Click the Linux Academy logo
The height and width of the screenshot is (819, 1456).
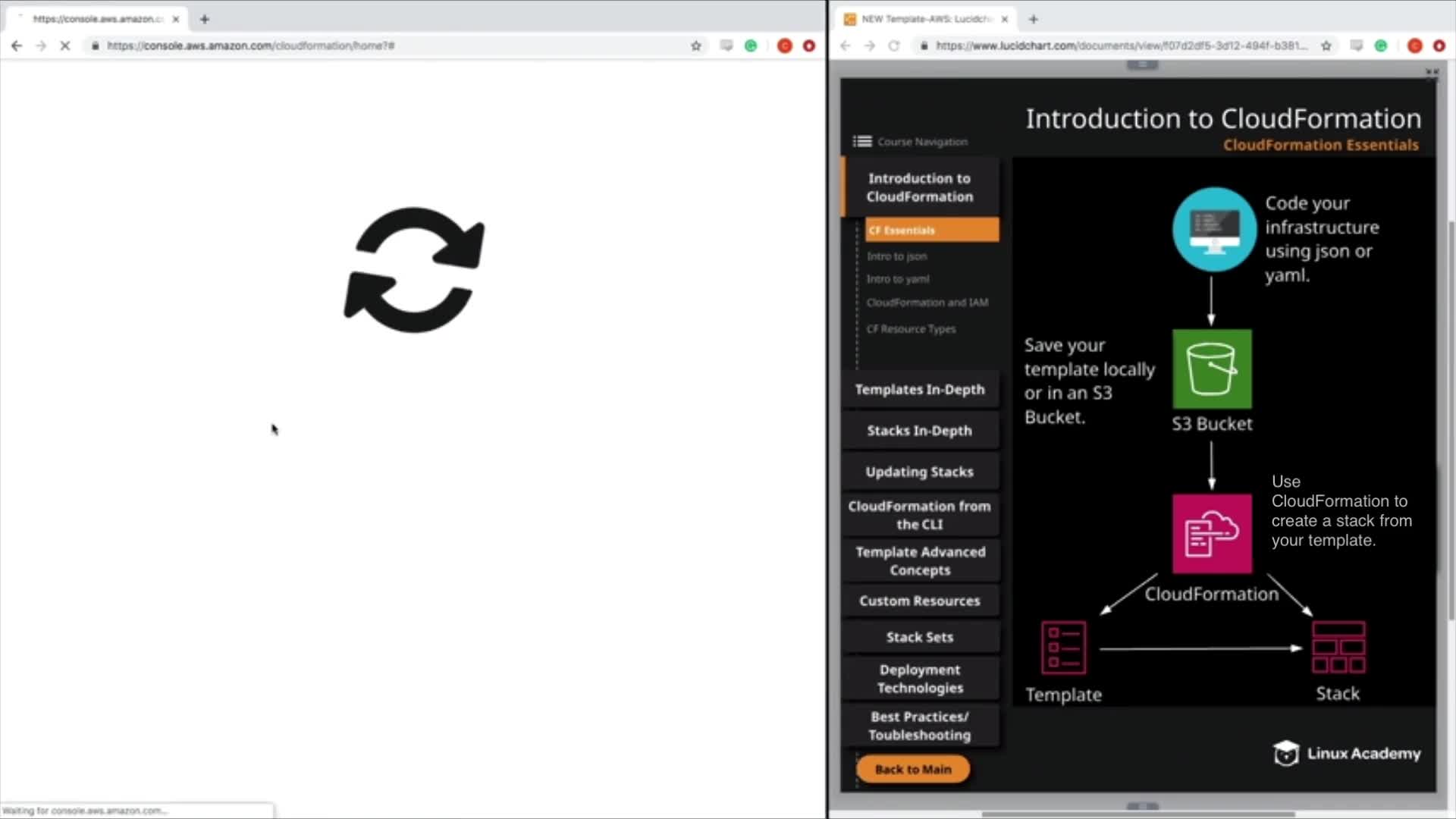coord(1346,753)
